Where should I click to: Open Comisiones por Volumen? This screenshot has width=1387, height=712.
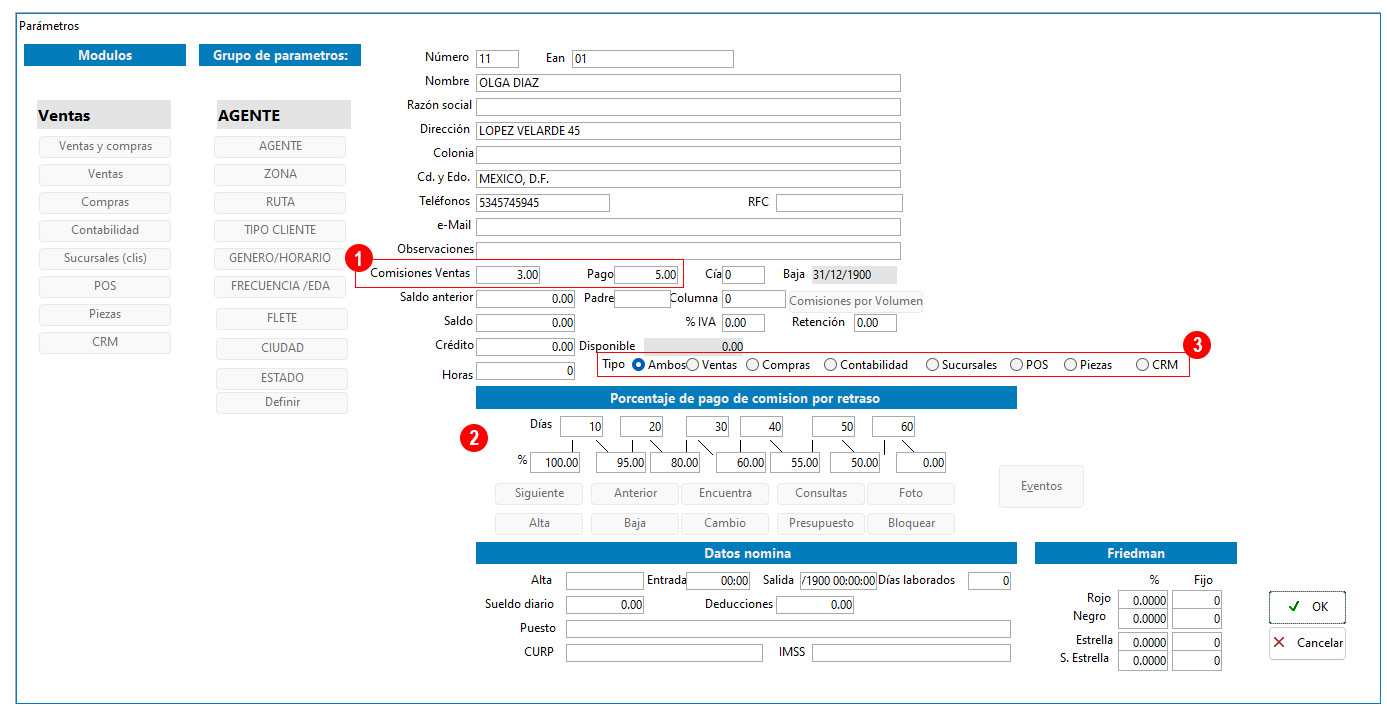(x=855, y=301)
